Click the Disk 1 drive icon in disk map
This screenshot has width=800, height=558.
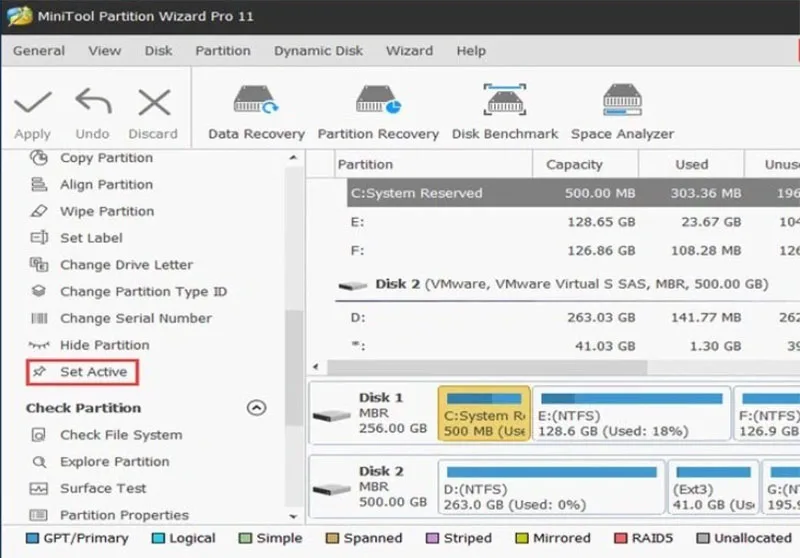pyautogui.click(x=332, y=416)
